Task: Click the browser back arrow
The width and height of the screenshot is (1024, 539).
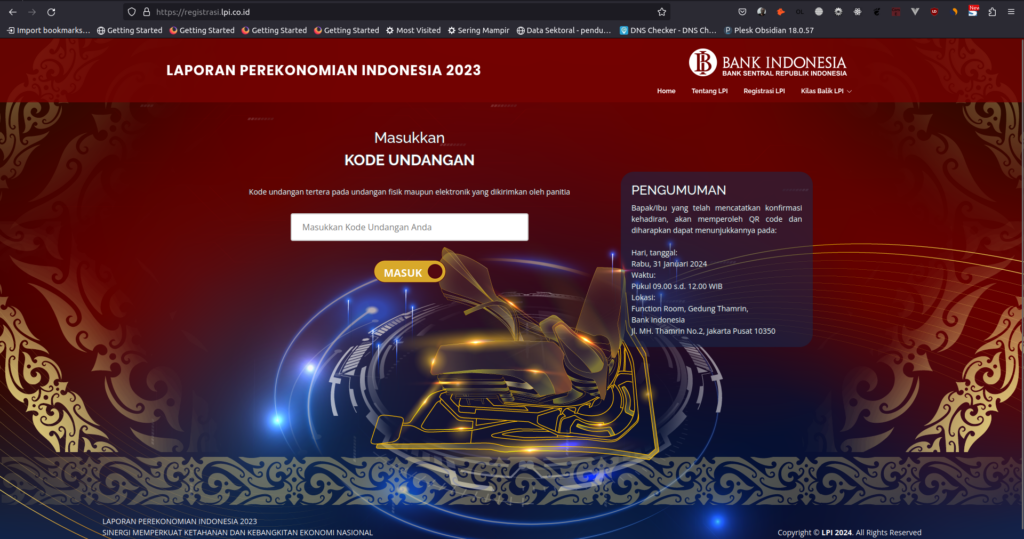Action: 12,12
